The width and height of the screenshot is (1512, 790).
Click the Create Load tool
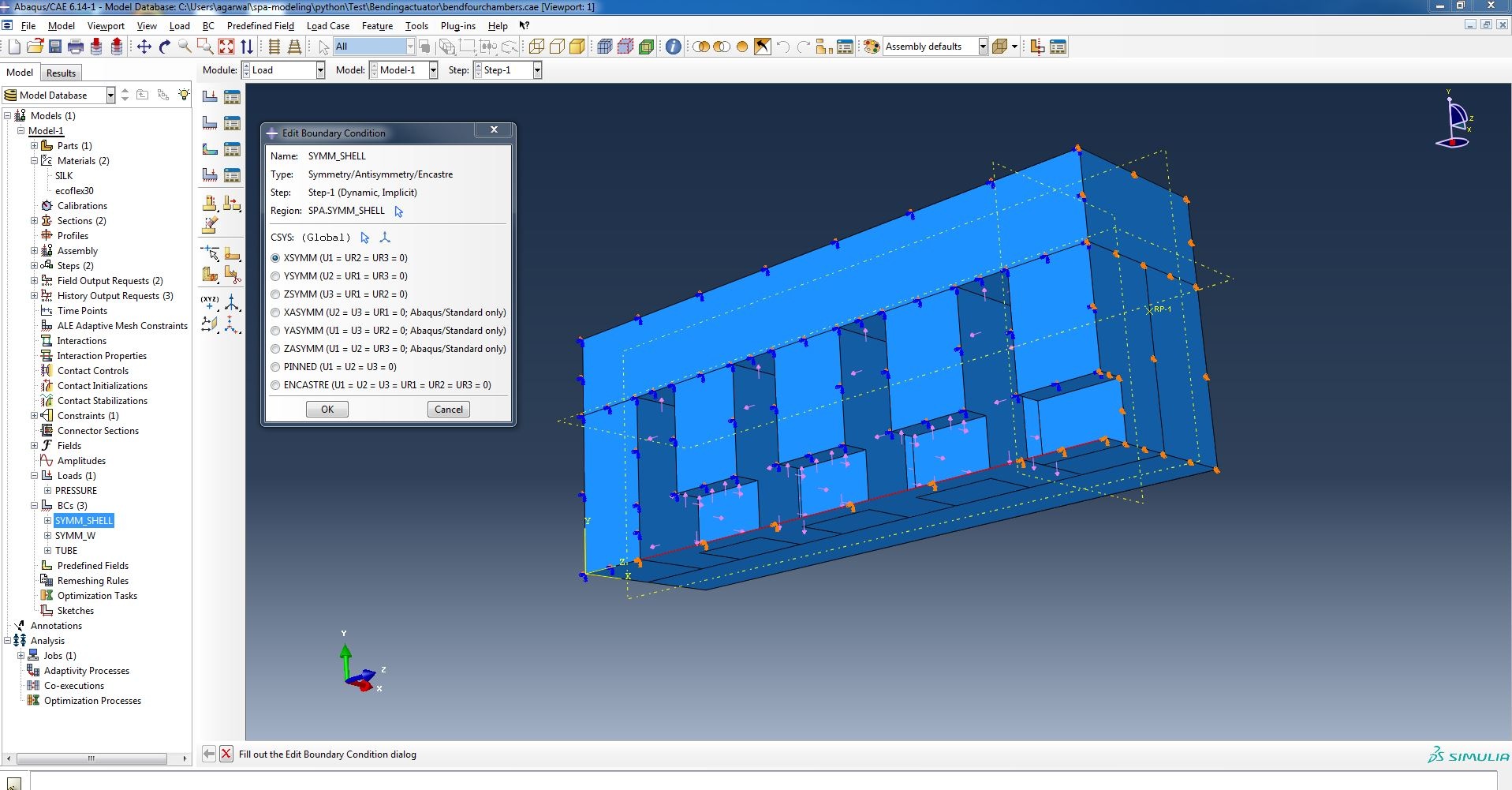pos(210,97)
